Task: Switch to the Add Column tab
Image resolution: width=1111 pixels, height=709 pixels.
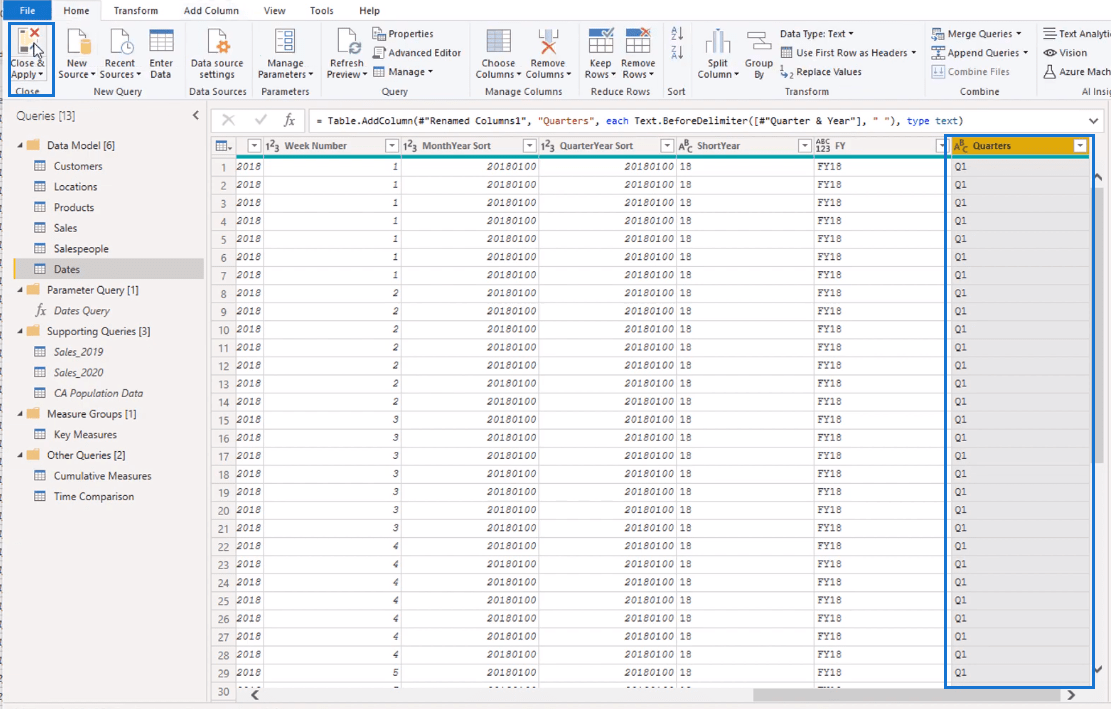Action: (211, 11)
